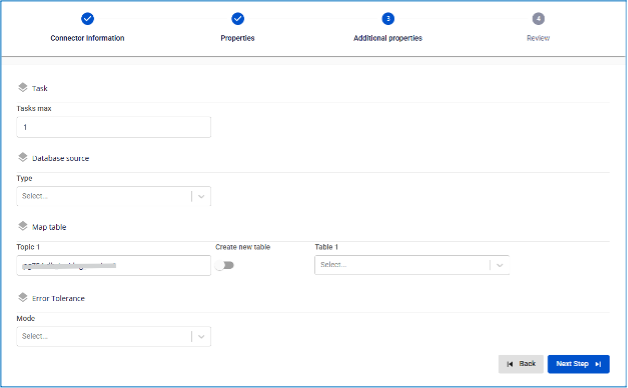
Task: Expand the Table 1 dropdown chevron
Action: 499,265
